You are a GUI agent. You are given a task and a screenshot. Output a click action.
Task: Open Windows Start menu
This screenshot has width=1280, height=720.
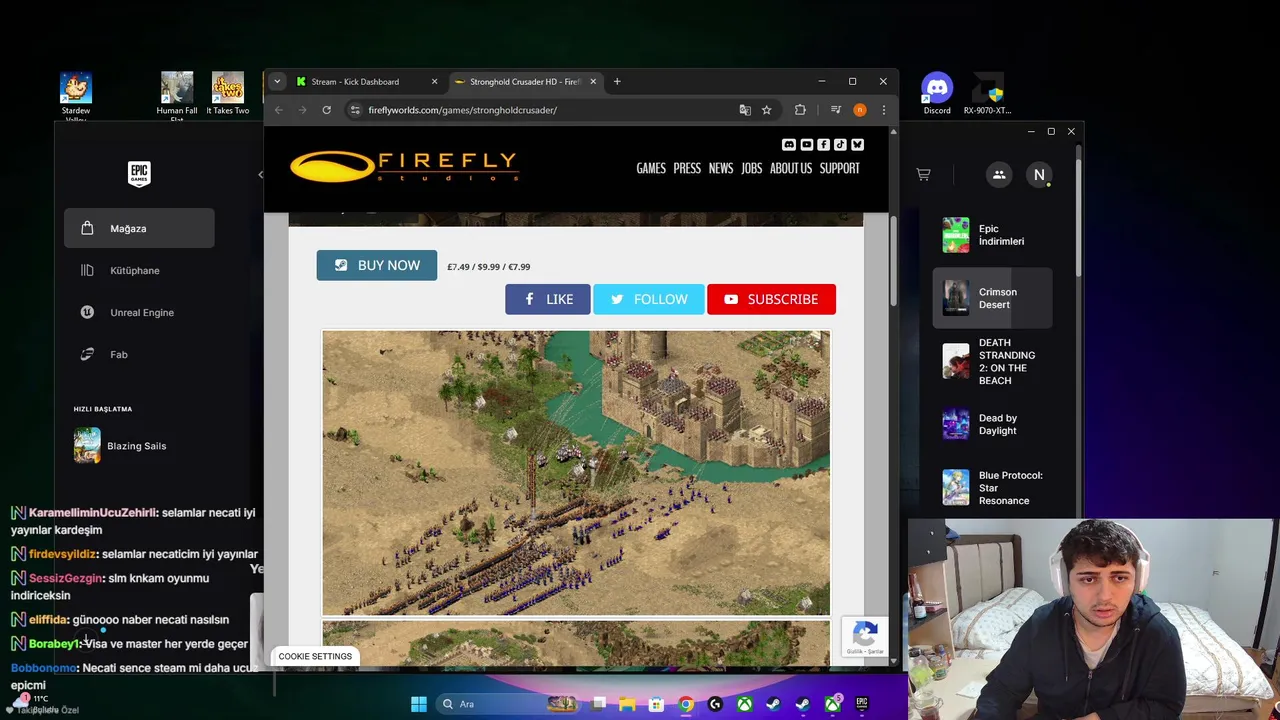(x=419, y=704)
